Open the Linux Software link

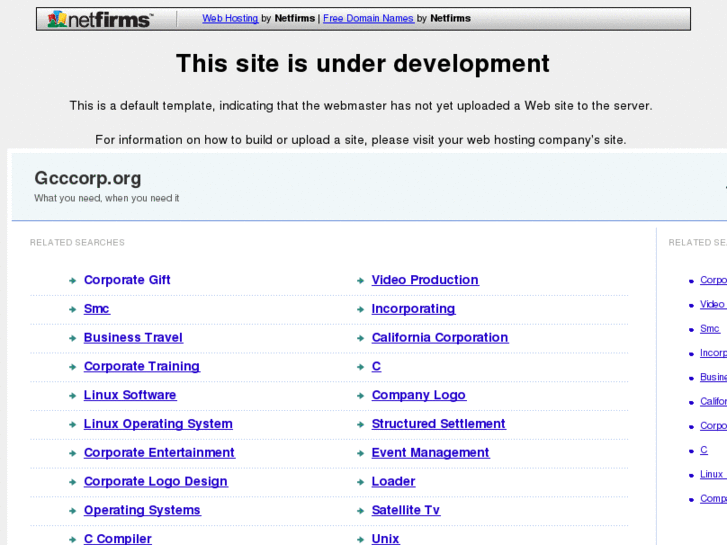130,395
